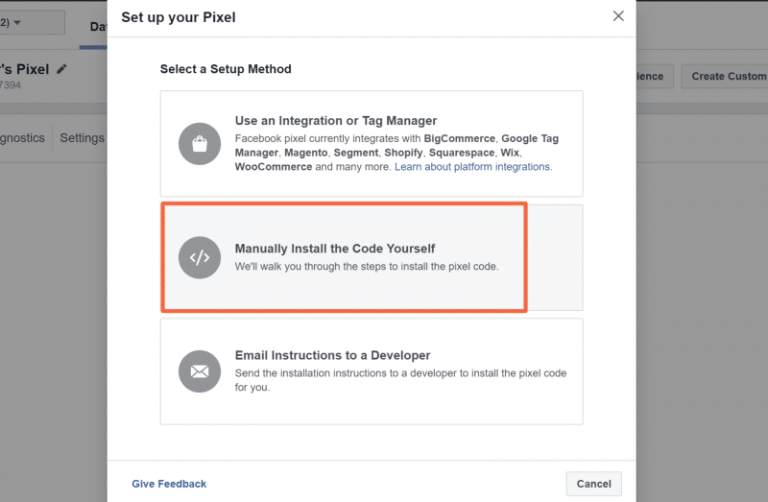Click the pixel code walkthrough description text
The width and height of the screenshot is (768, 502).
(366, 266)
